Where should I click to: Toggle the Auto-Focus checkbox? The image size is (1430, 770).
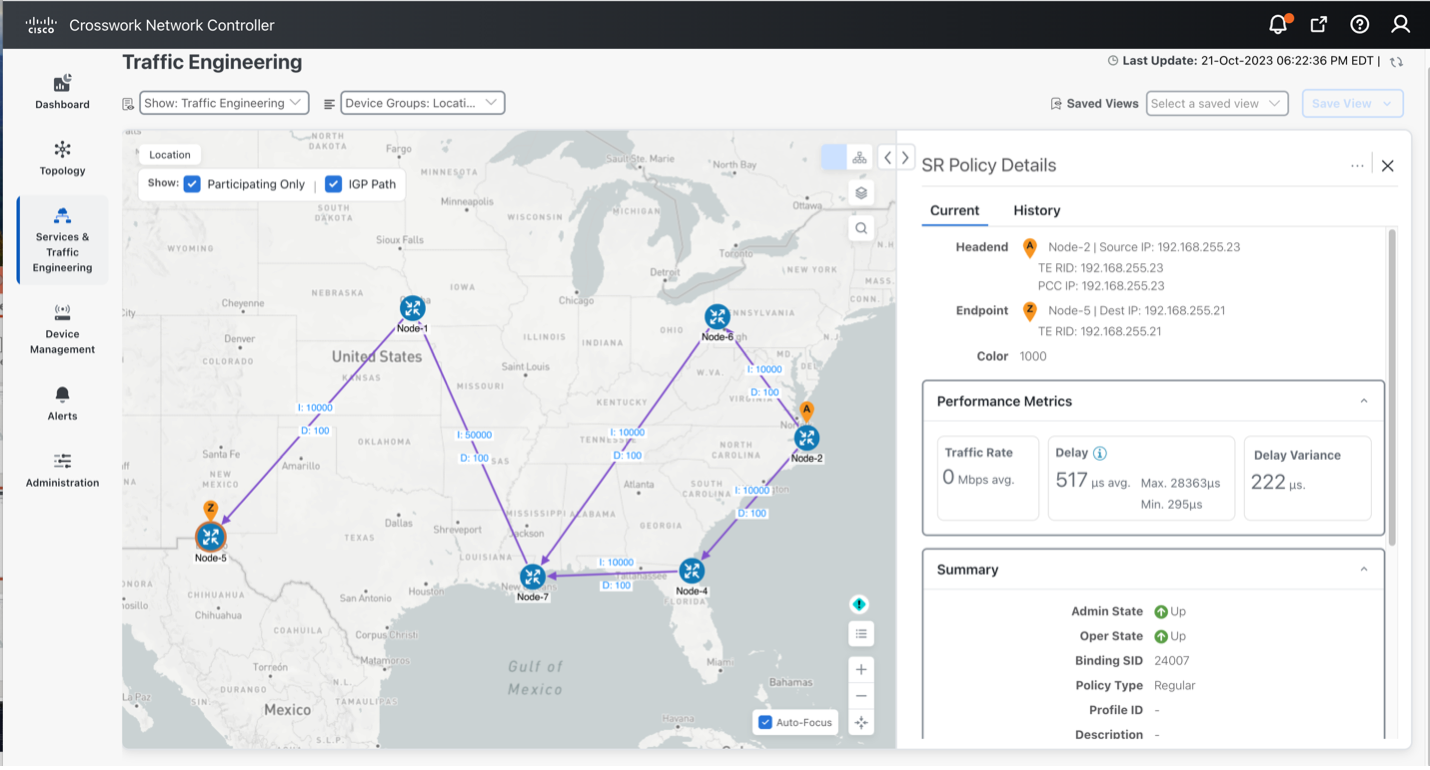(765, 722)
